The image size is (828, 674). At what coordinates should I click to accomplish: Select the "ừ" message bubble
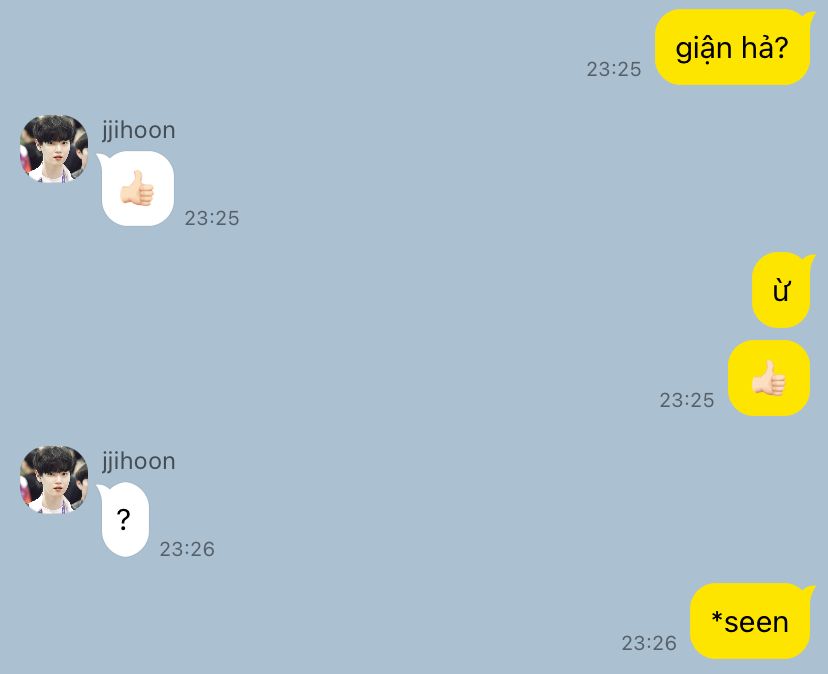point(781,290)
